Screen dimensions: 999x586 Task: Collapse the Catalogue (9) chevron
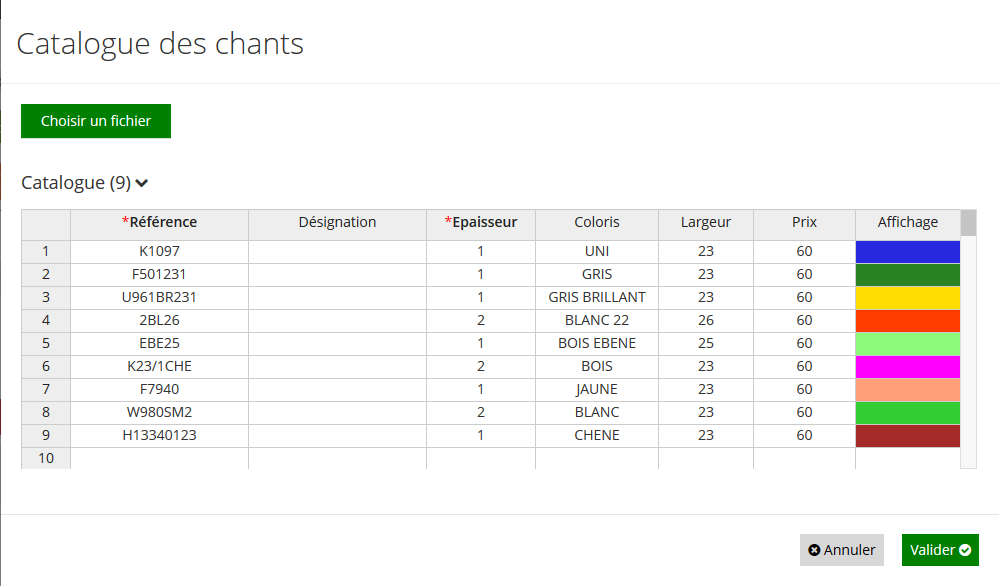click(x=142, y=183)
